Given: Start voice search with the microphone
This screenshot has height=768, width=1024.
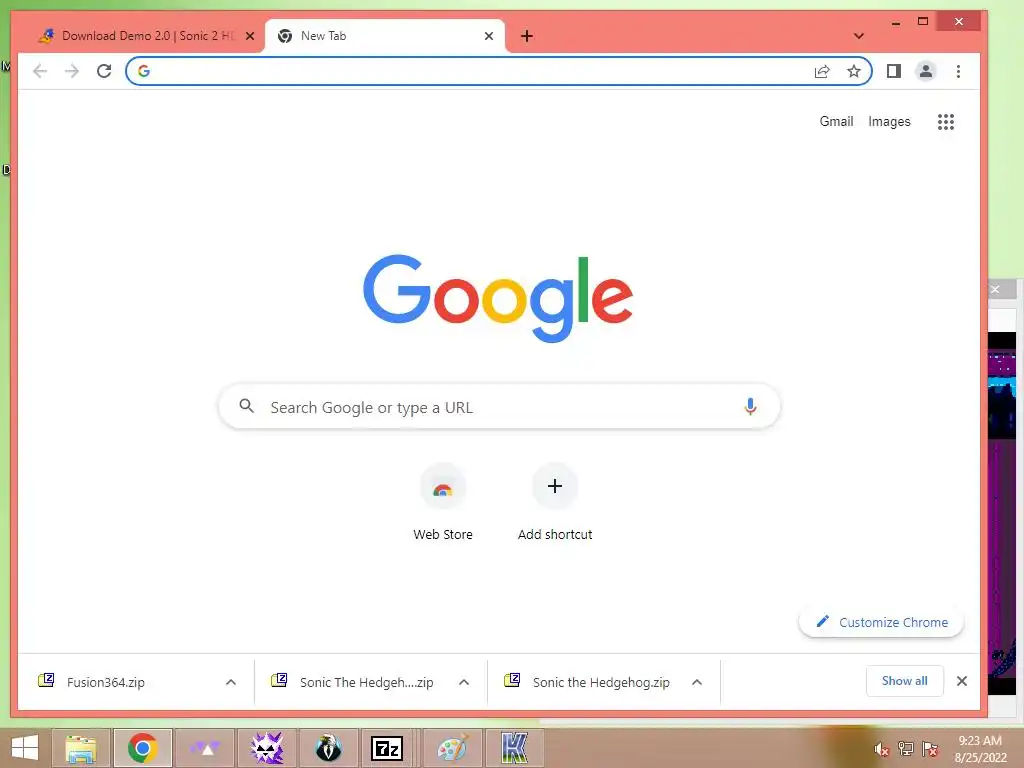Looking at the screenshot, I should [x=750, y=407].
